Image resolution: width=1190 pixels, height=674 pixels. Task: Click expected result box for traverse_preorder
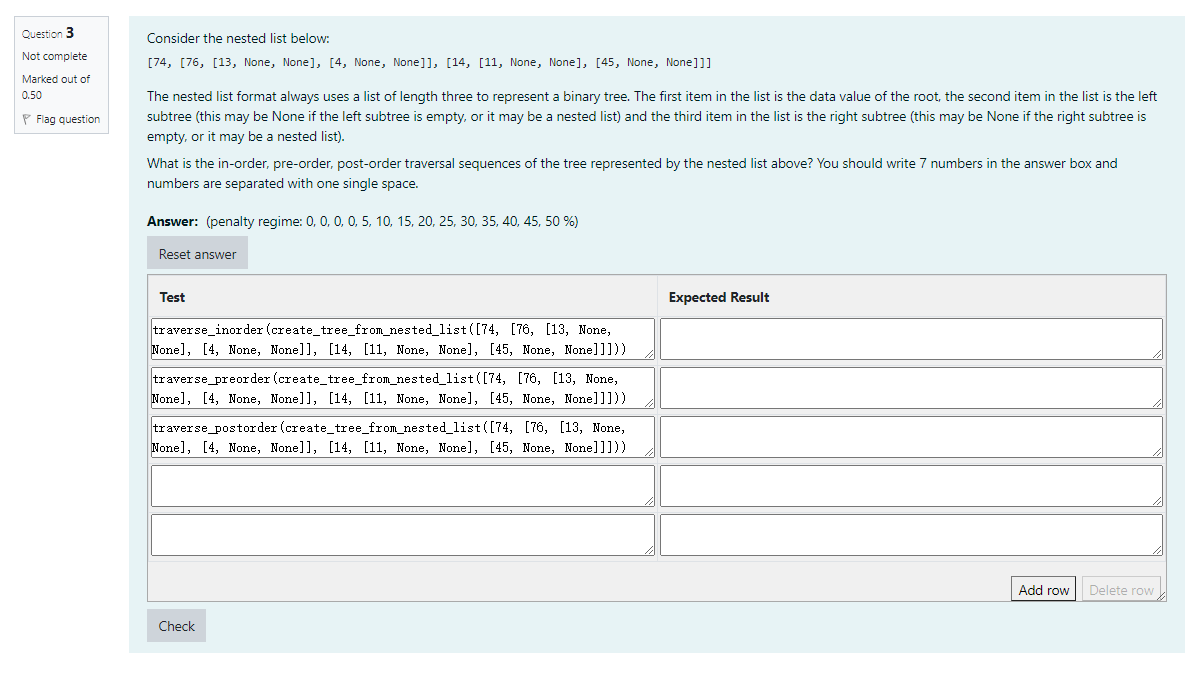click(x=911, y=388)
